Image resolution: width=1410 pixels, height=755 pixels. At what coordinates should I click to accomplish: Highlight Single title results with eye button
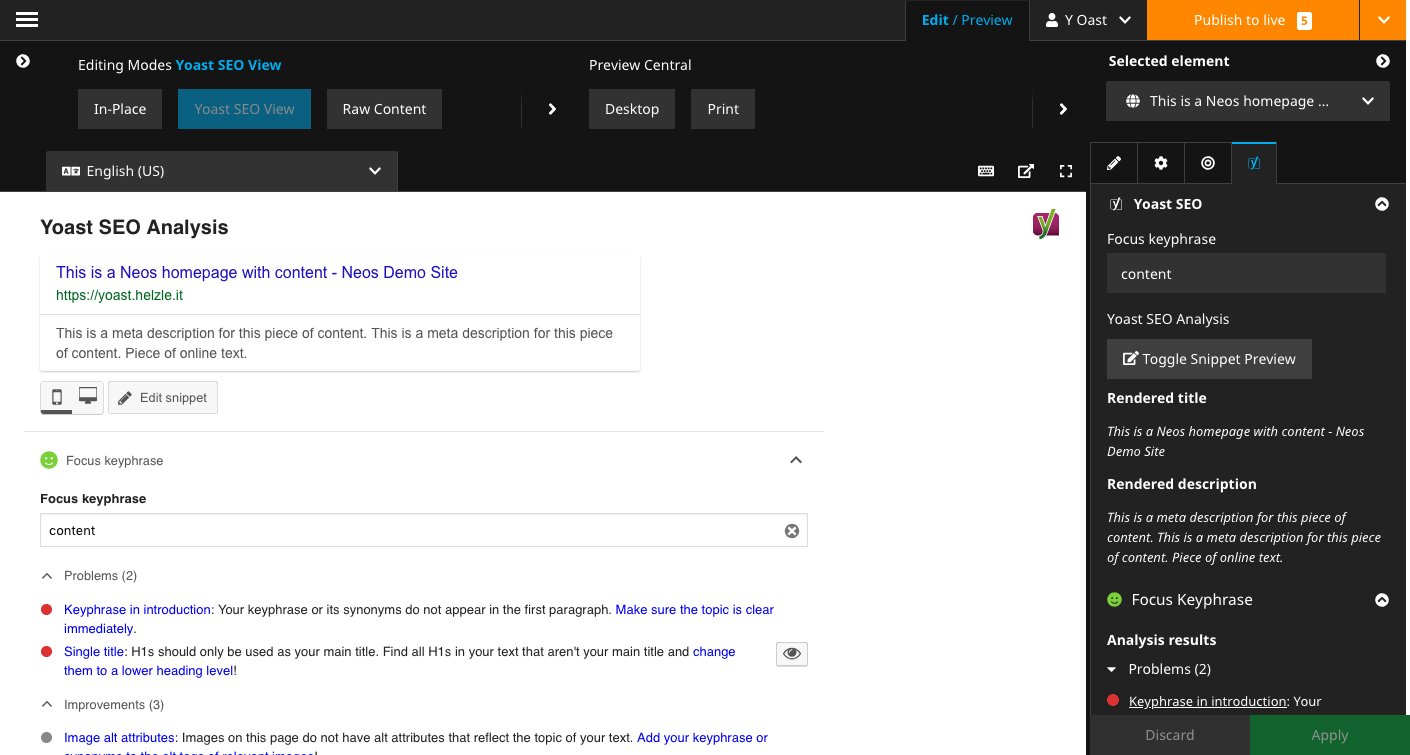[x=792, y=654]
